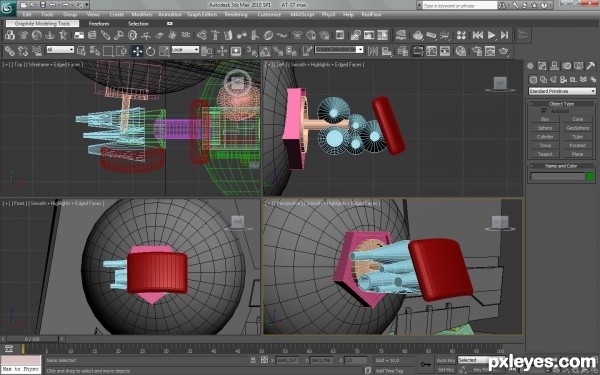Image resolution: width=600 pixels, height=375 pixels.
Task: Activate the Select and Rotate tool
Action: point(150,51)
